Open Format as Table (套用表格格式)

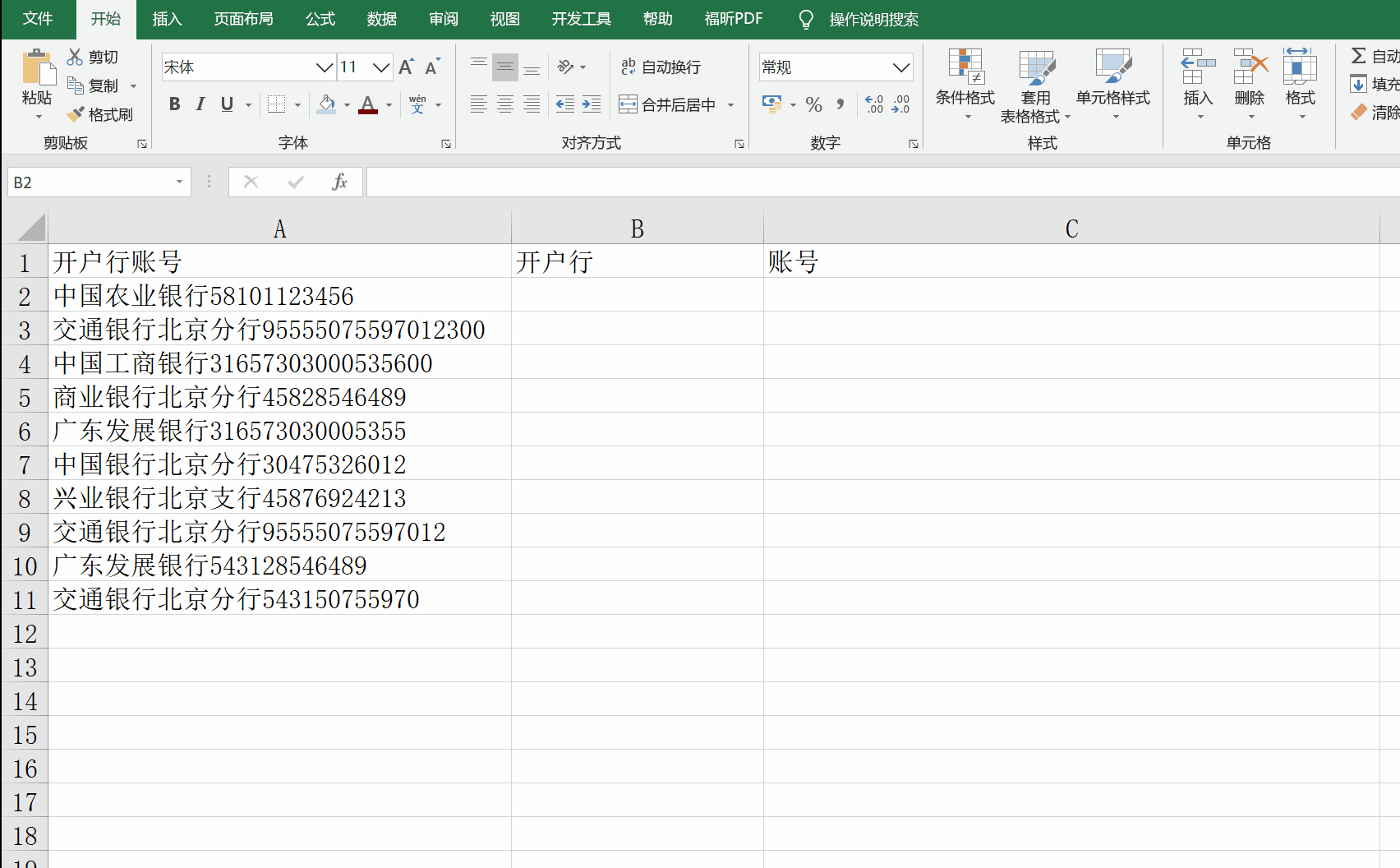(1036, 85)
